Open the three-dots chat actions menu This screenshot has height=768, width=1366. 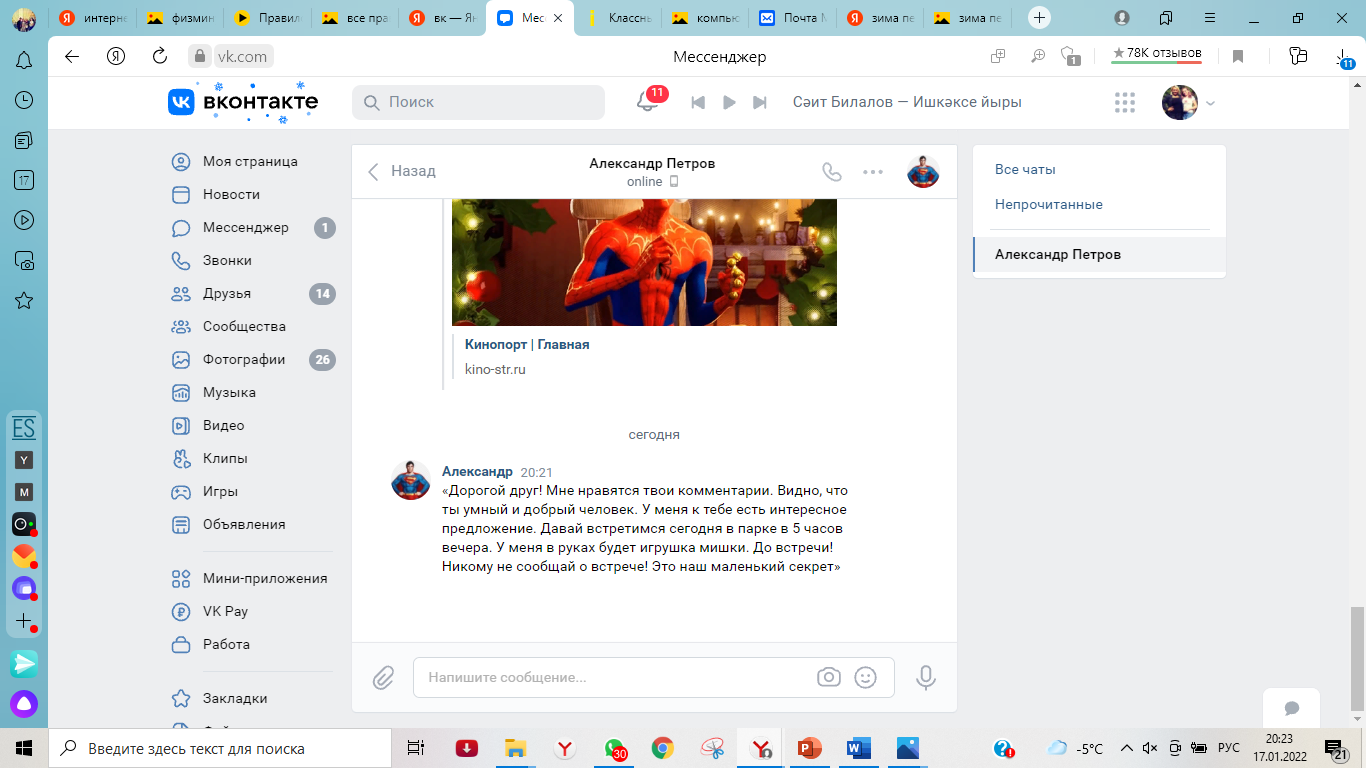(873, 171)
